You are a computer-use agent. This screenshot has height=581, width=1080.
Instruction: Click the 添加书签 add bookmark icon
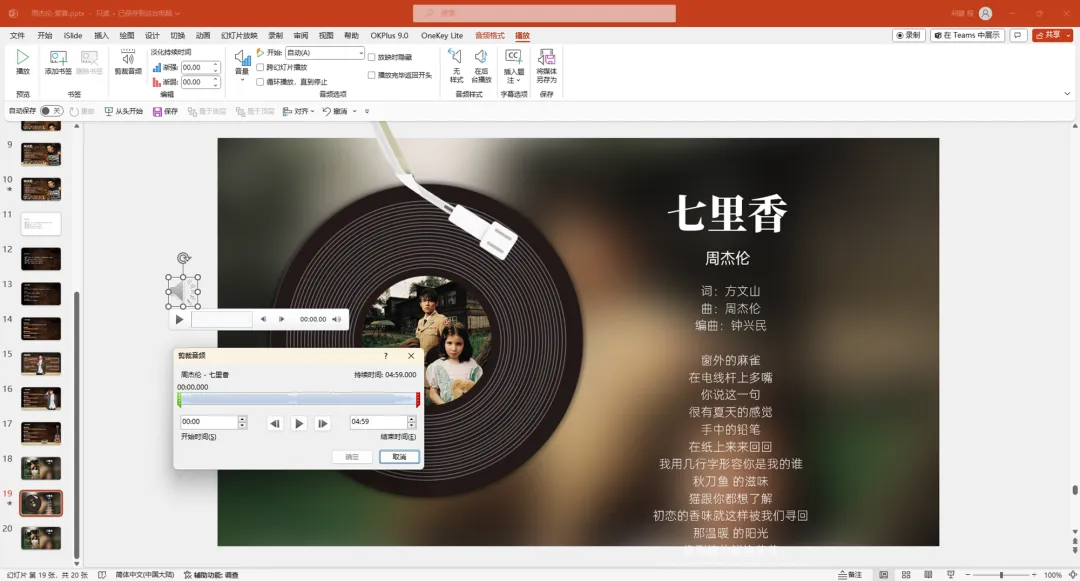coord(59,58)
